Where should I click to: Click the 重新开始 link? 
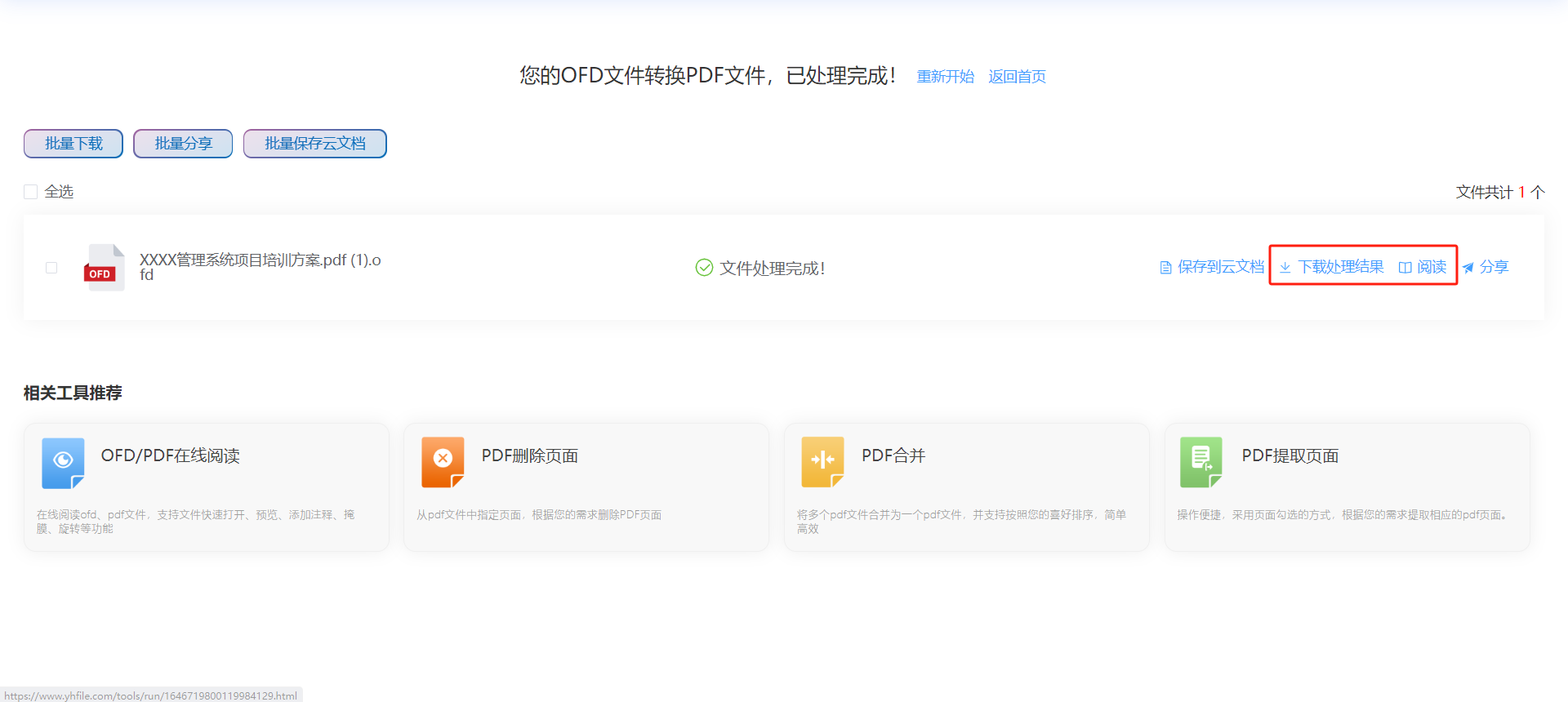(945, 77)
